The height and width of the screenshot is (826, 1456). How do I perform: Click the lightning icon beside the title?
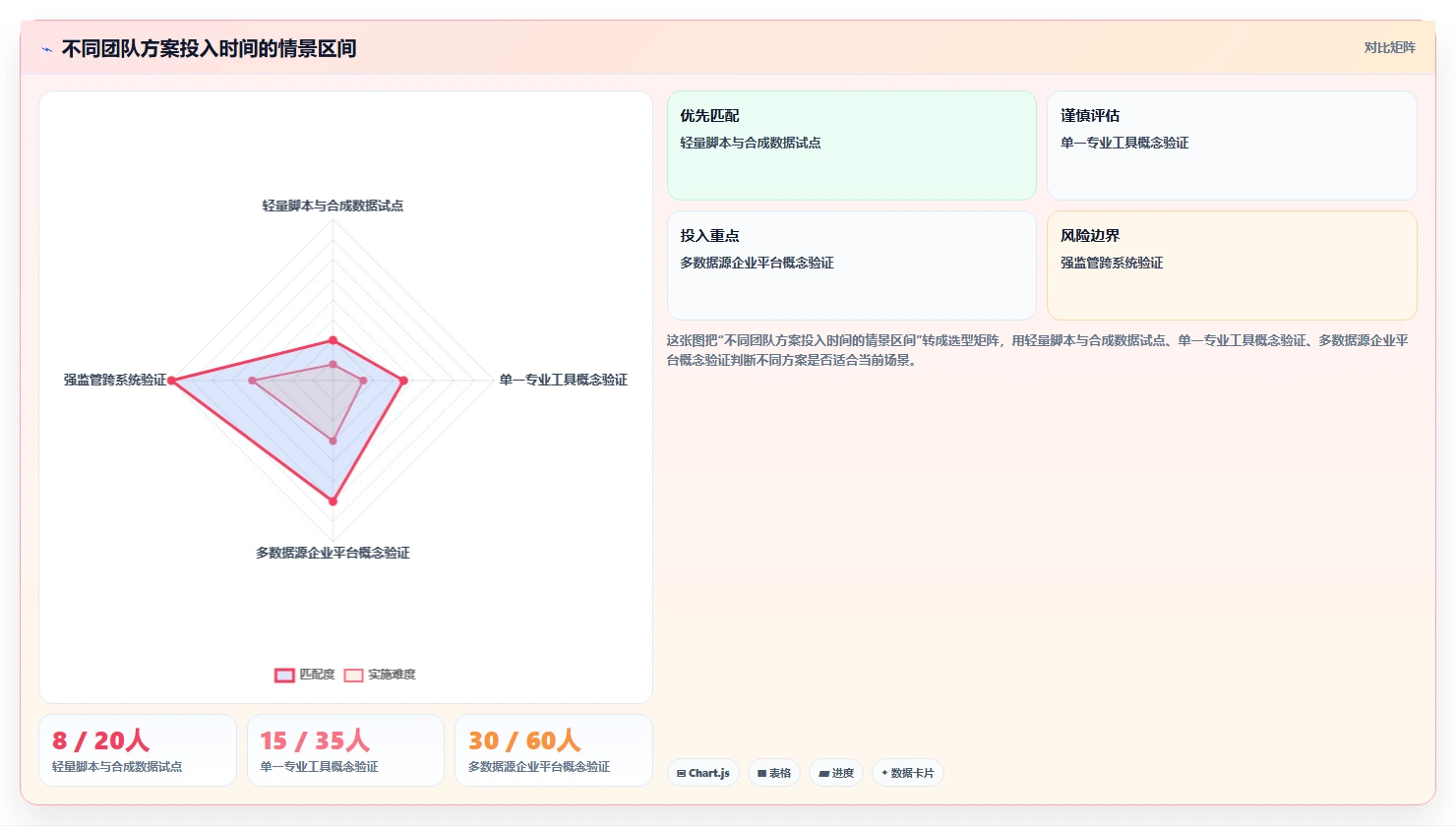coord(46,49)
